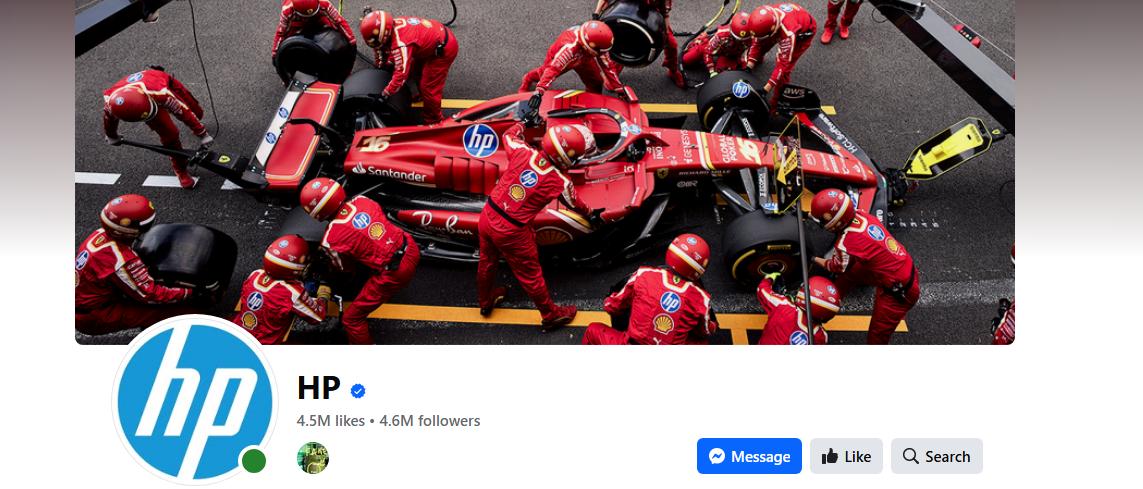Screen dimensions: 1143x489
Task: Open the small follower avatar thumbnail
Action: point(313,458)
